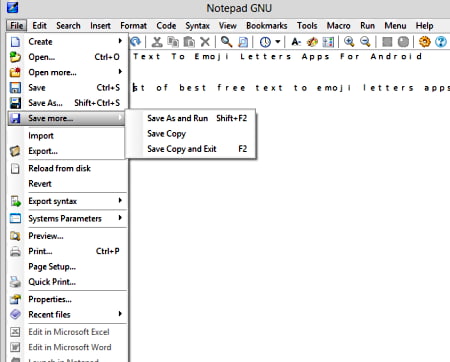Choose Edit in Microsoft Excel
The width and height of the screenshot is (450, 362).
pos(67,332)
